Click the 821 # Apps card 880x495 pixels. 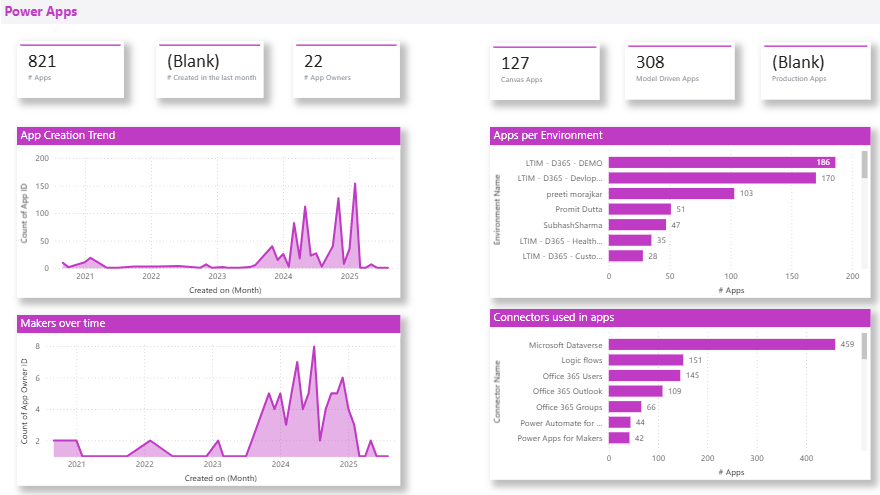pos(70,70)
